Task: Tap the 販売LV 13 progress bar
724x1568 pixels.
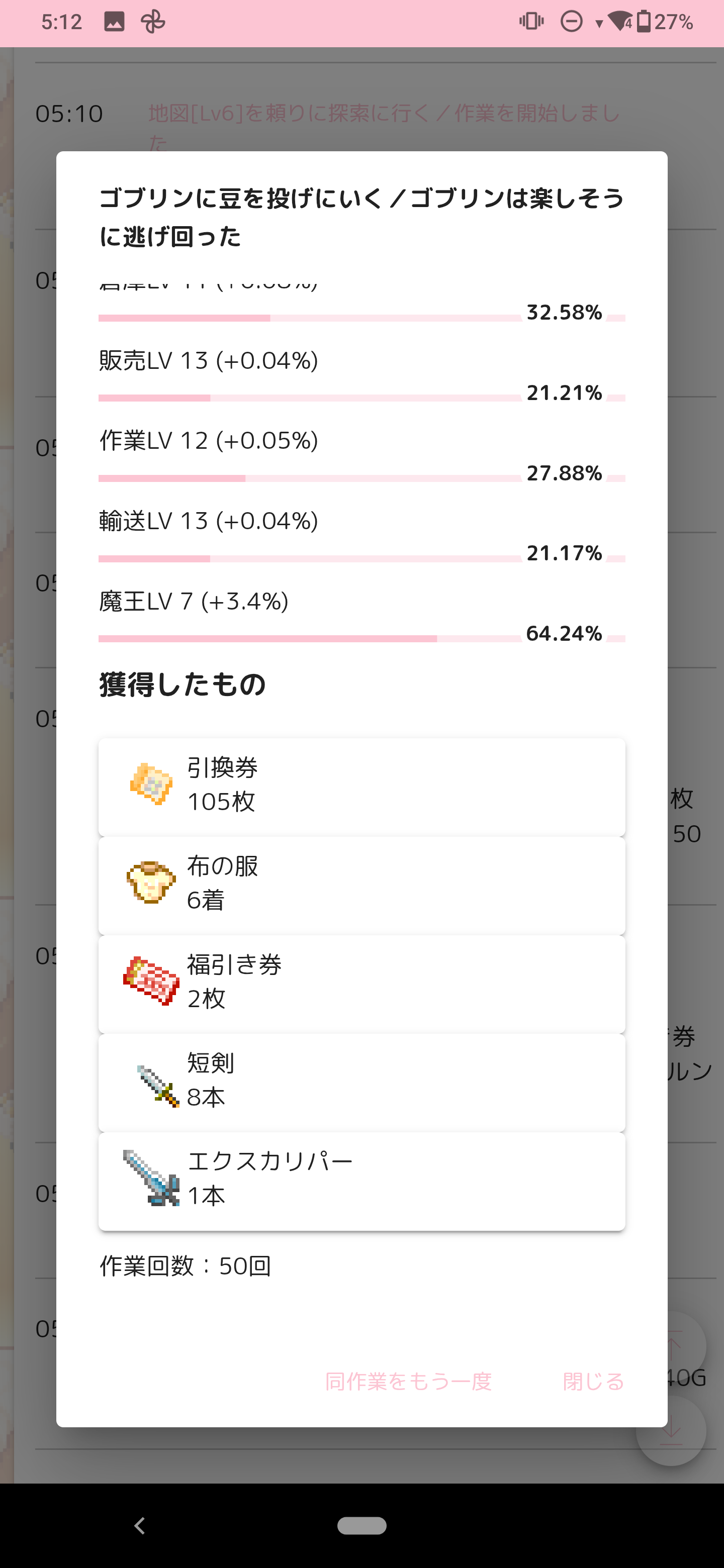Action: tap(310, 398)
